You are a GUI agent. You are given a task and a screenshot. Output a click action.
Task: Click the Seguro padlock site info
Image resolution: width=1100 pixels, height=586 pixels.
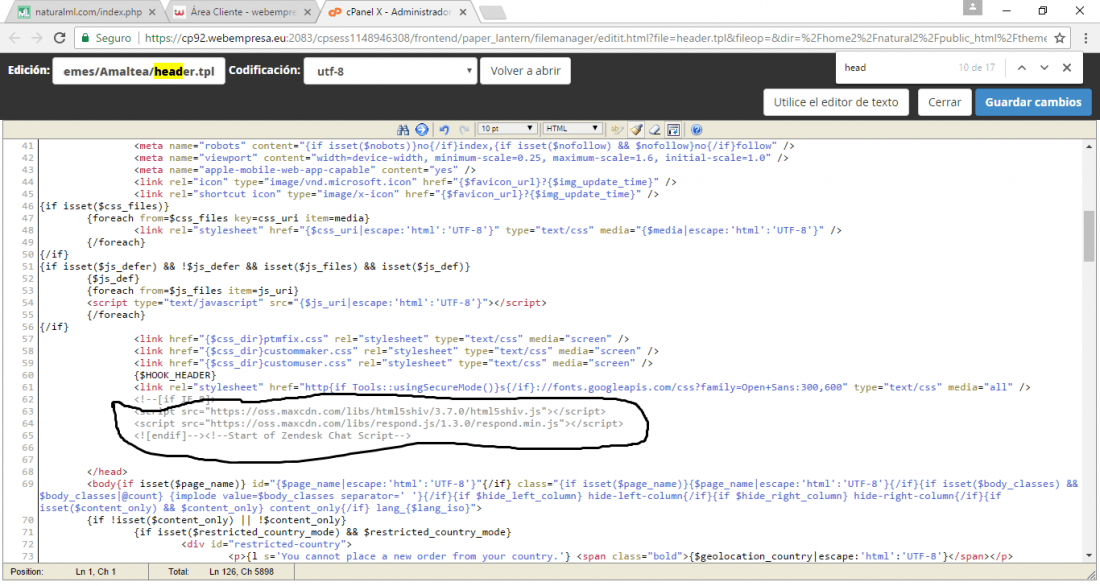click(106, 38)
